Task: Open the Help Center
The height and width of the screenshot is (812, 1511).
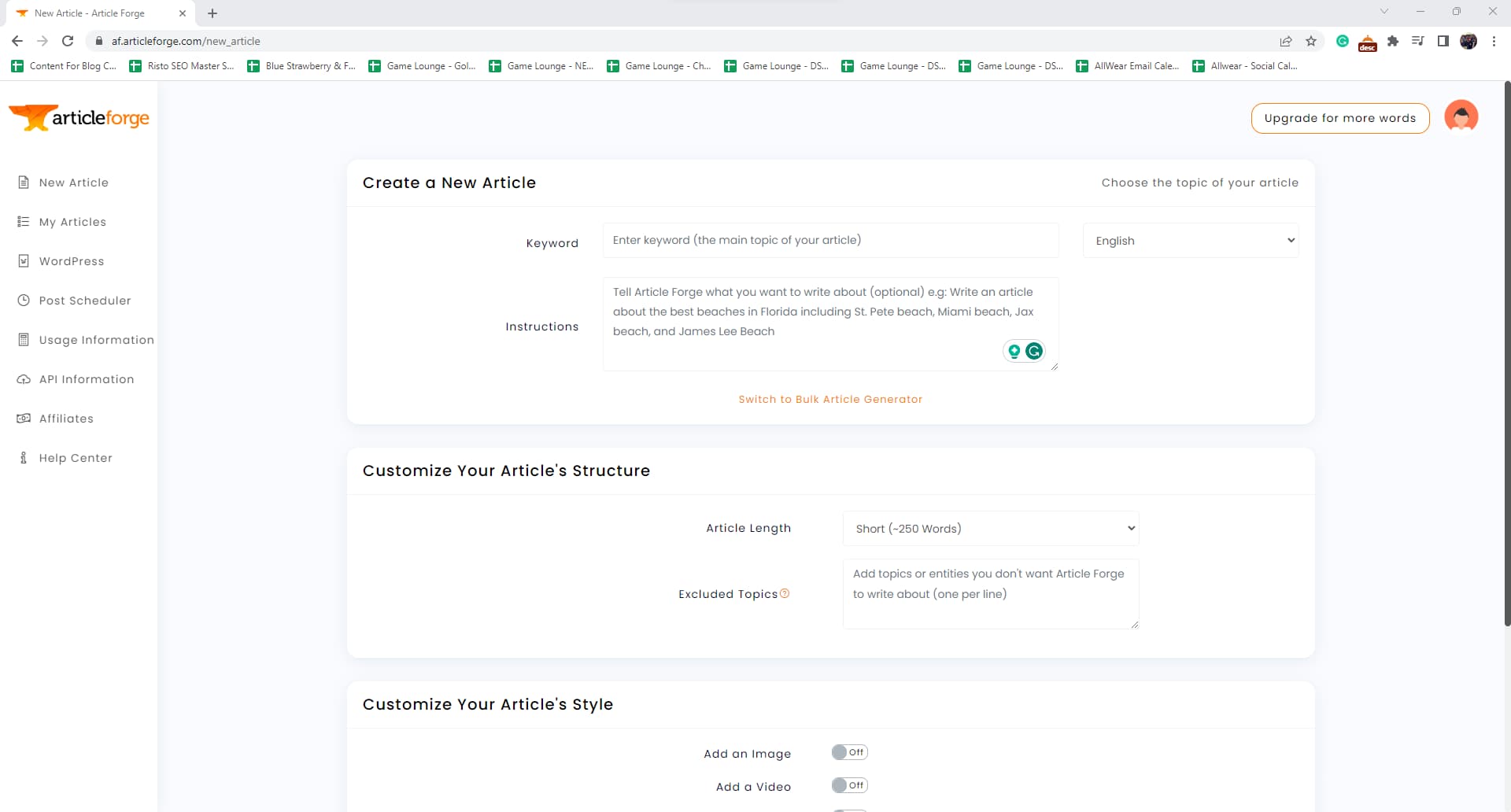Action: click(76, 457)
